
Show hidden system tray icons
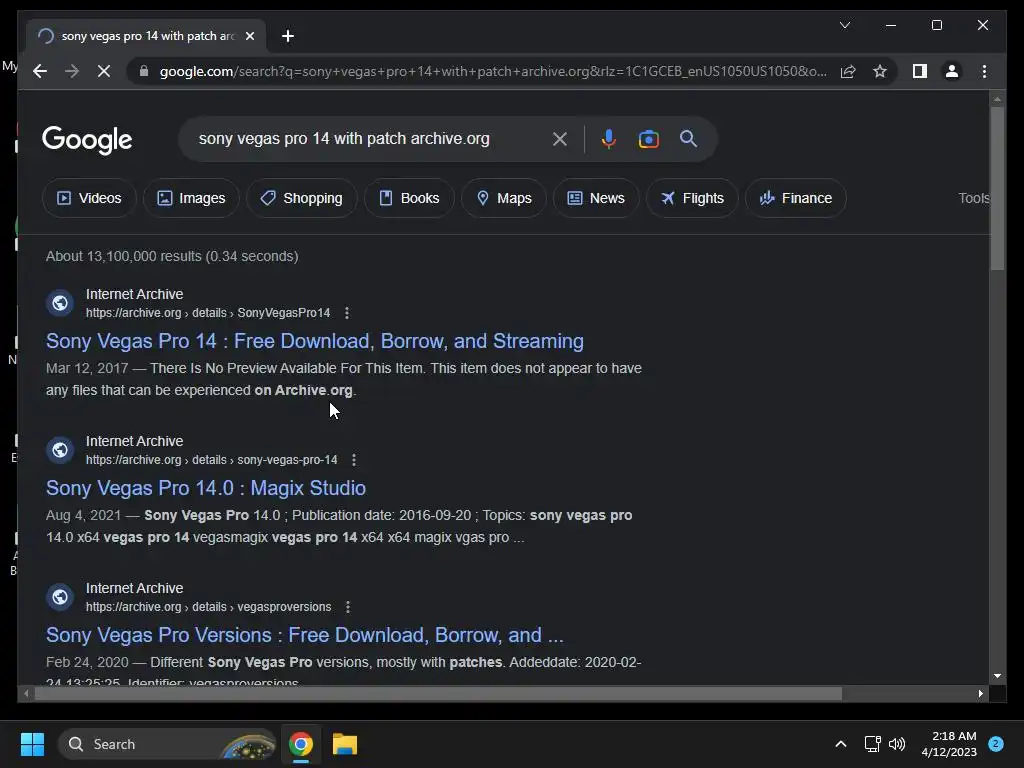[x=841, y=744]
